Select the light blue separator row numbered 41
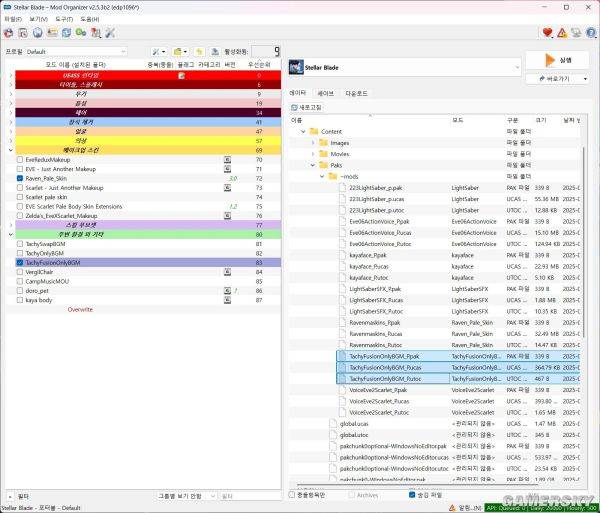This screenshot has width=600, height=513. [148, 122]
